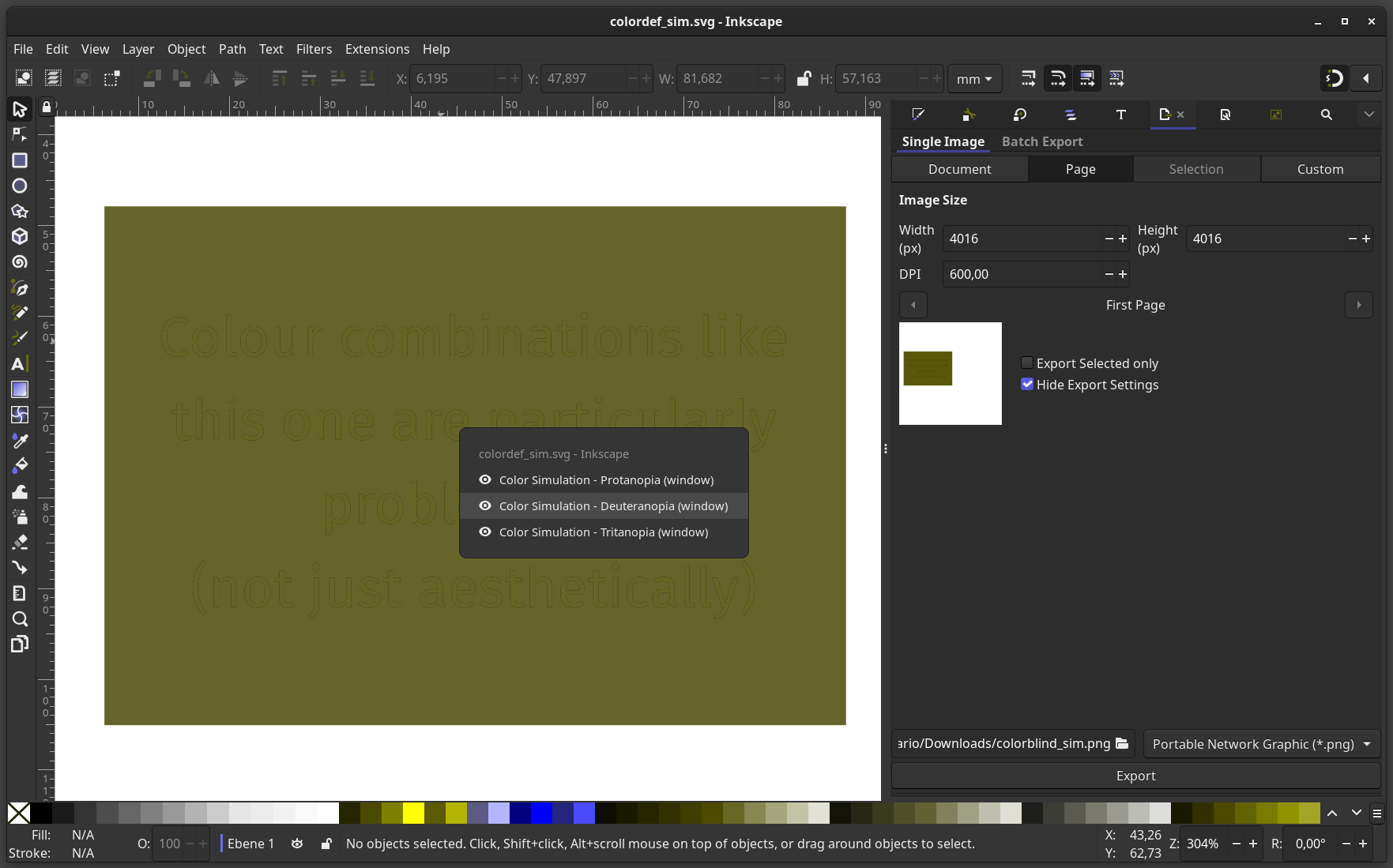
Task: Browse export filename folder icon
Action: pos(1122,743)
